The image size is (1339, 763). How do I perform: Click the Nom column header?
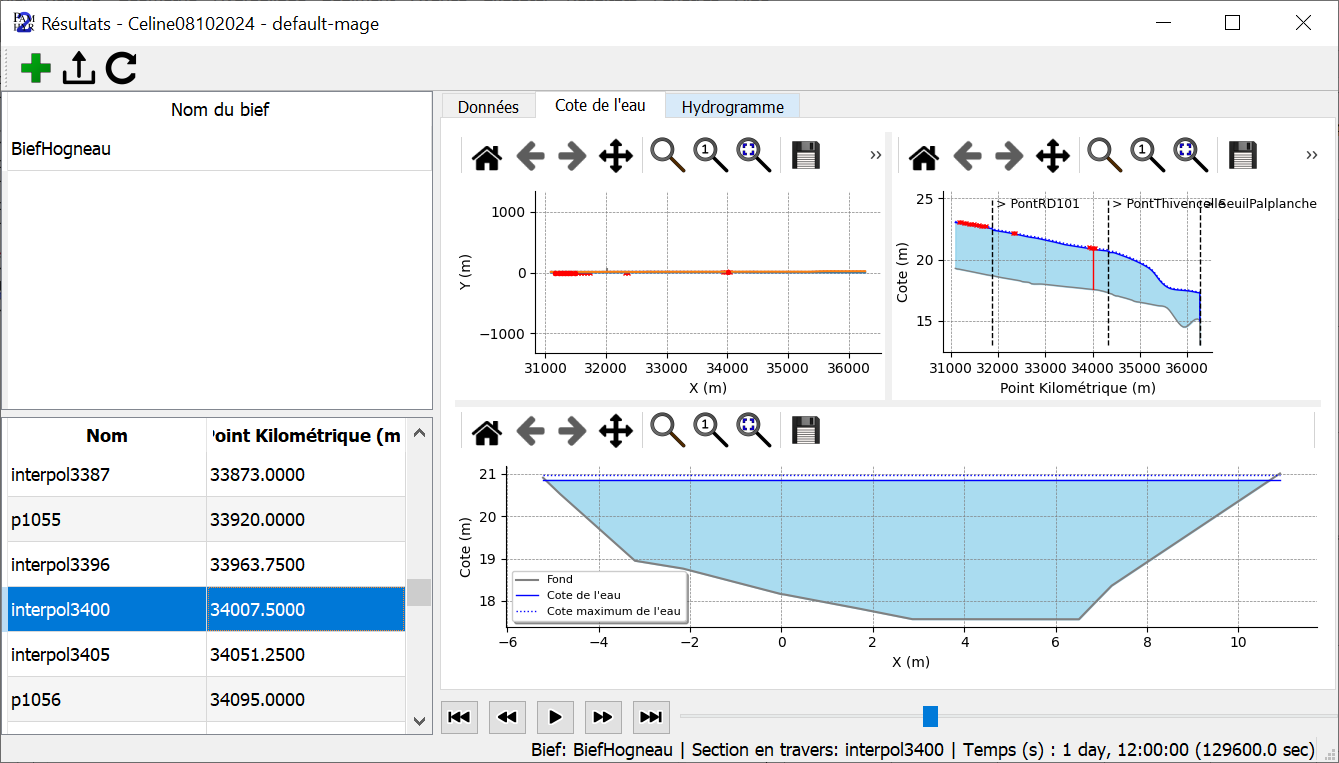pos(107,435)
